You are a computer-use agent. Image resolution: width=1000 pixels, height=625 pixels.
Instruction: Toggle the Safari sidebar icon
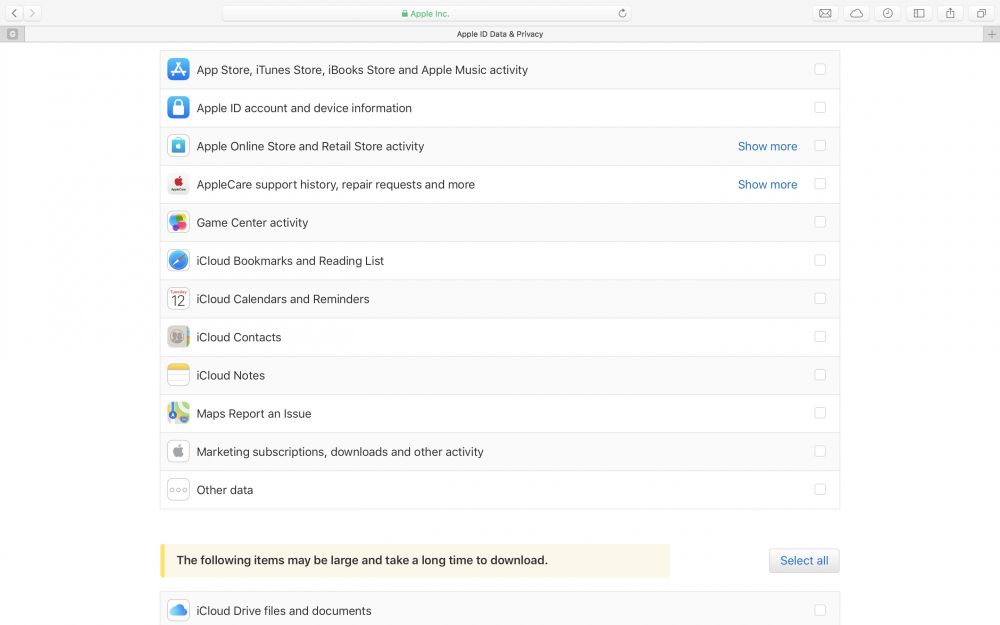pyautogui.click(x=919, y=13)
